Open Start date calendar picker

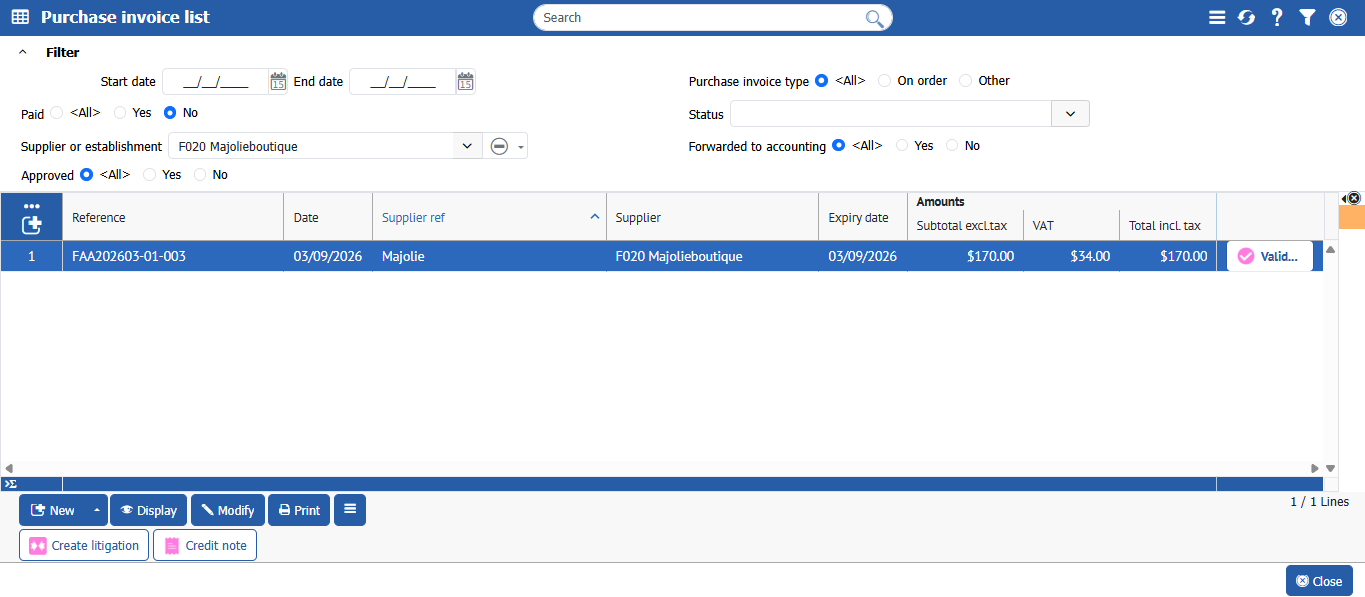tap(278, 82)
